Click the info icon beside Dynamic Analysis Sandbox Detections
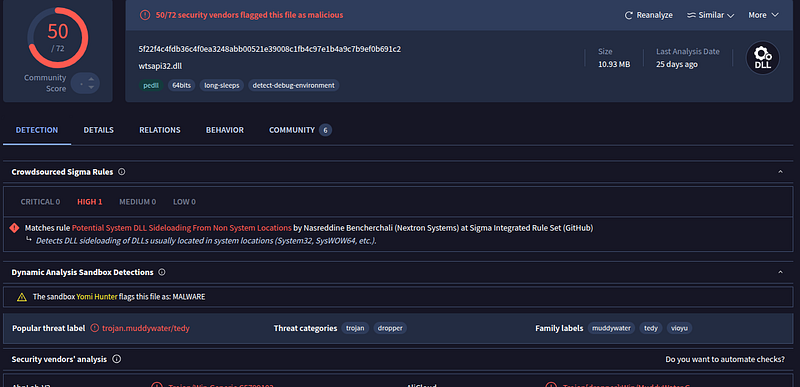 pyautogui.click(x=162, y=272)
